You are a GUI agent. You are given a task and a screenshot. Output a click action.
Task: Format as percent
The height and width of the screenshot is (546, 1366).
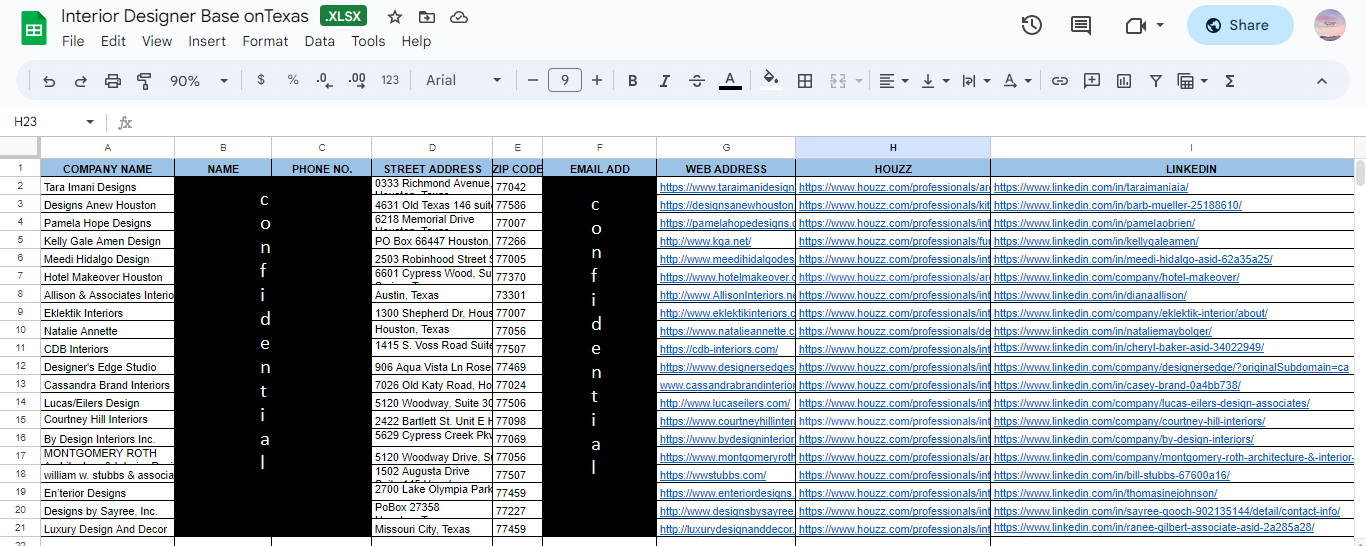point(293,80)
